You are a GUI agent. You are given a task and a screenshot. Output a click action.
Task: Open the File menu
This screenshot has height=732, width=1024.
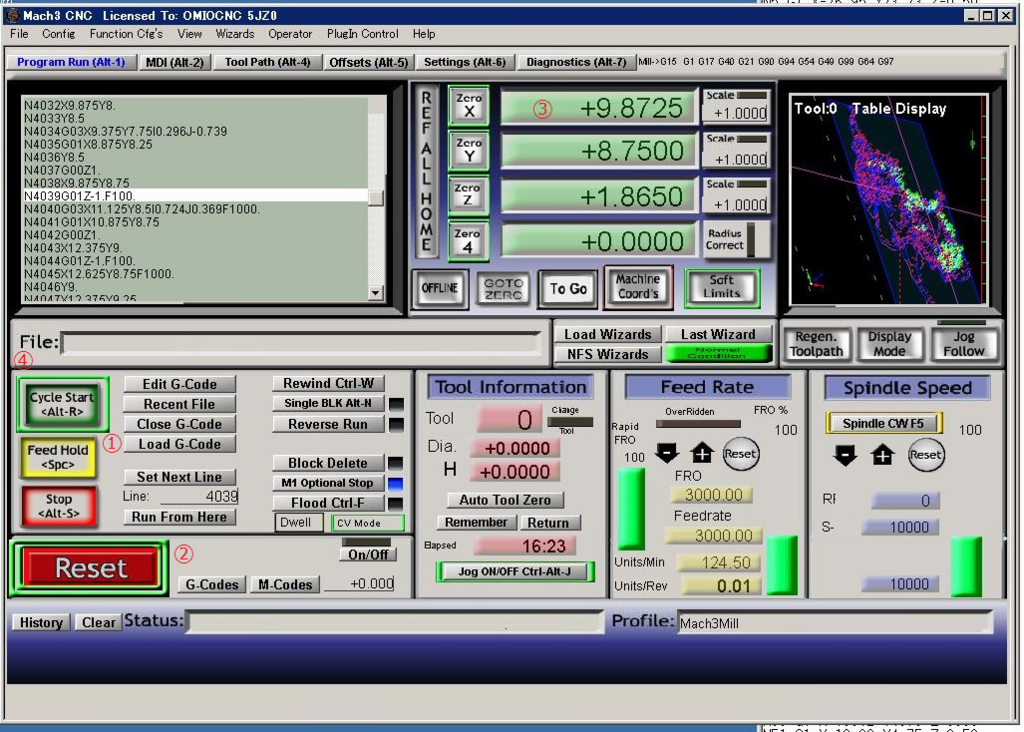tap(19, 34)
